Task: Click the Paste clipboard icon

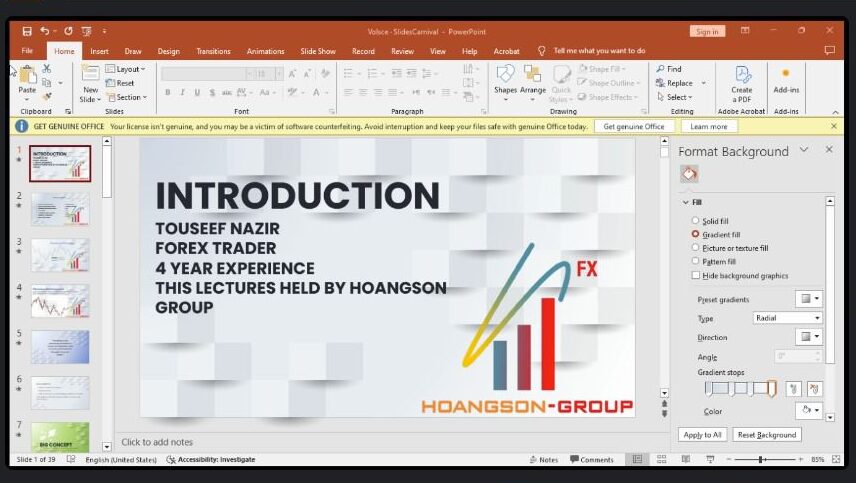Action: pos(27,78)
